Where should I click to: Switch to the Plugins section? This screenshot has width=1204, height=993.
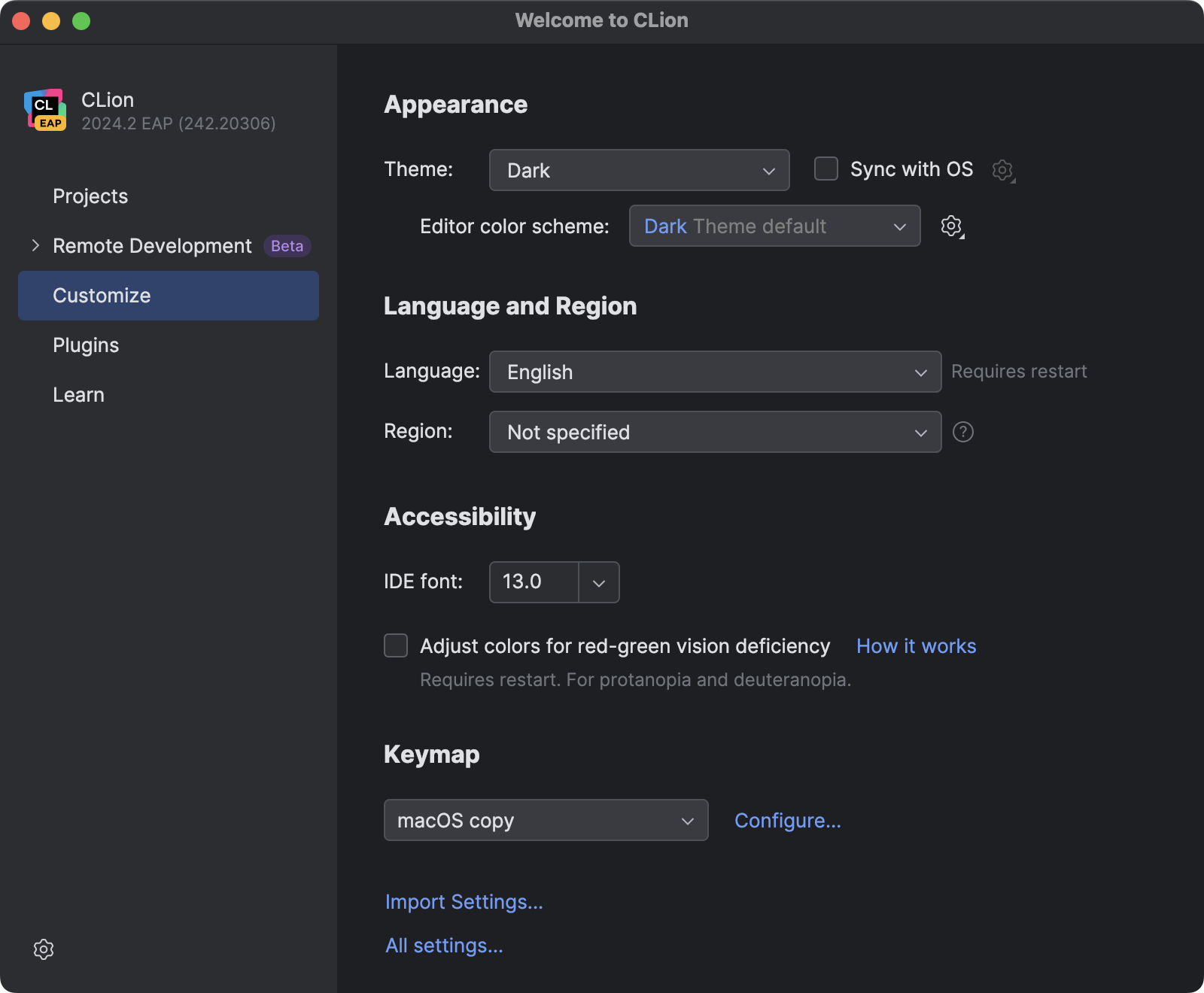pos(86,345)
